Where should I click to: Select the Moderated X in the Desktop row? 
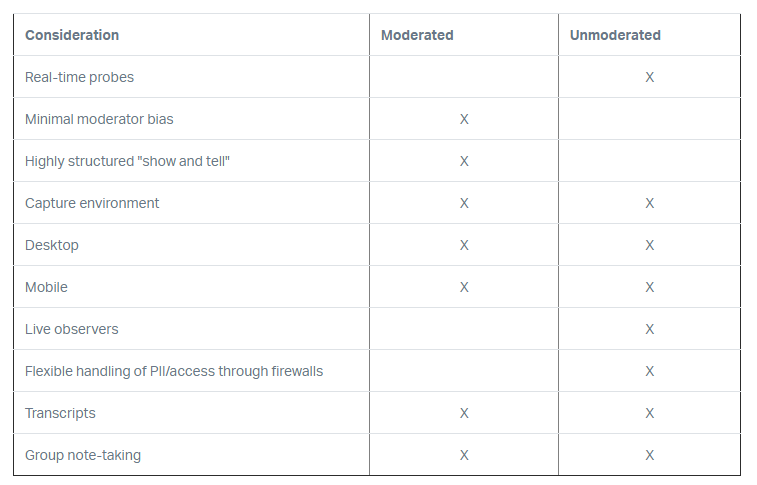(464, 245)
